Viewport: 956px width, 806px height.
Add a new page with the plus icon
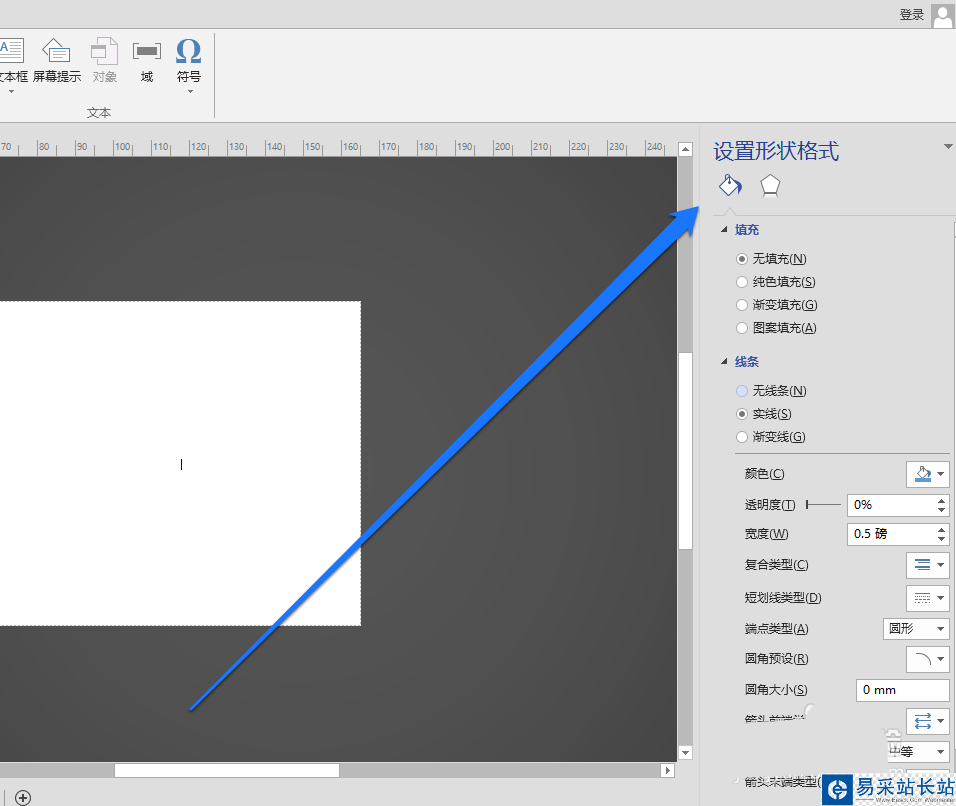[x=23, y=797]
